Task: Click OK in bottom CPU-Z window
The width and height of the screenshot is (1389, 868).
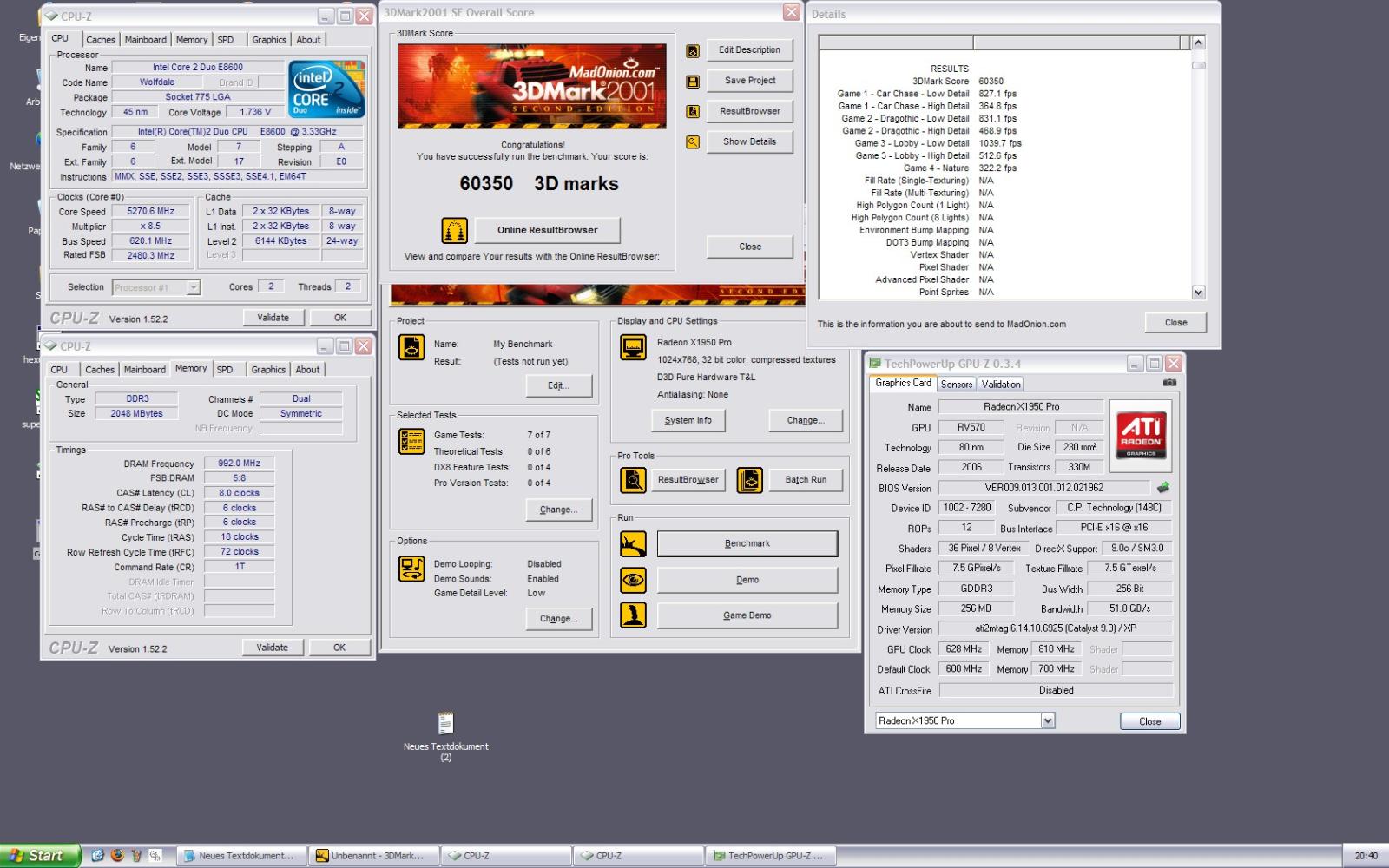Action: pyautogui.click(x=339, y=648)
